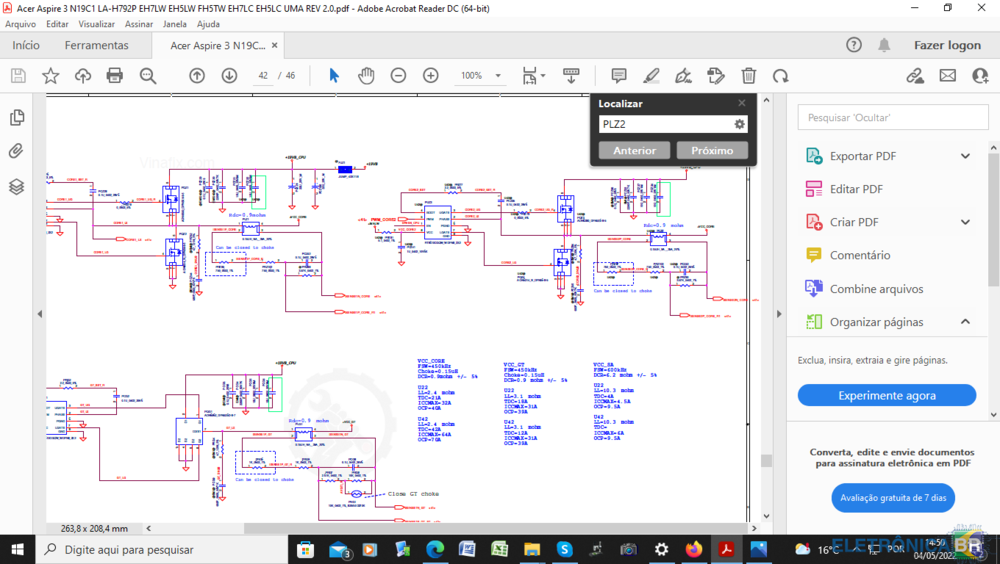Click the Próximo search button
This screenshot has width=1000, height=564.
[x=712, y=150]
